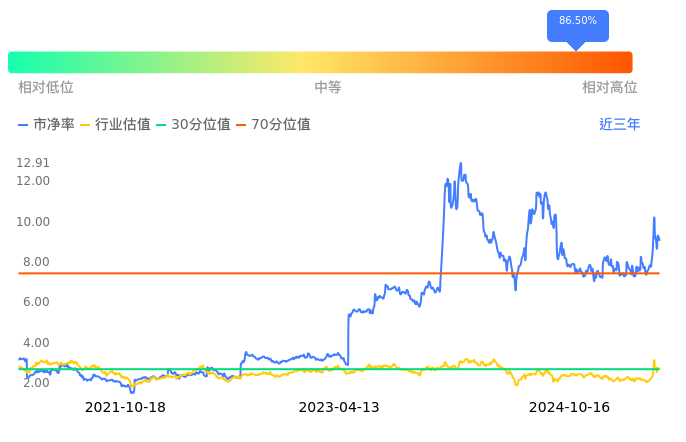Click the orange line marker beside 70分位值
The image size is (686, 442).
(x=241, y=125)
